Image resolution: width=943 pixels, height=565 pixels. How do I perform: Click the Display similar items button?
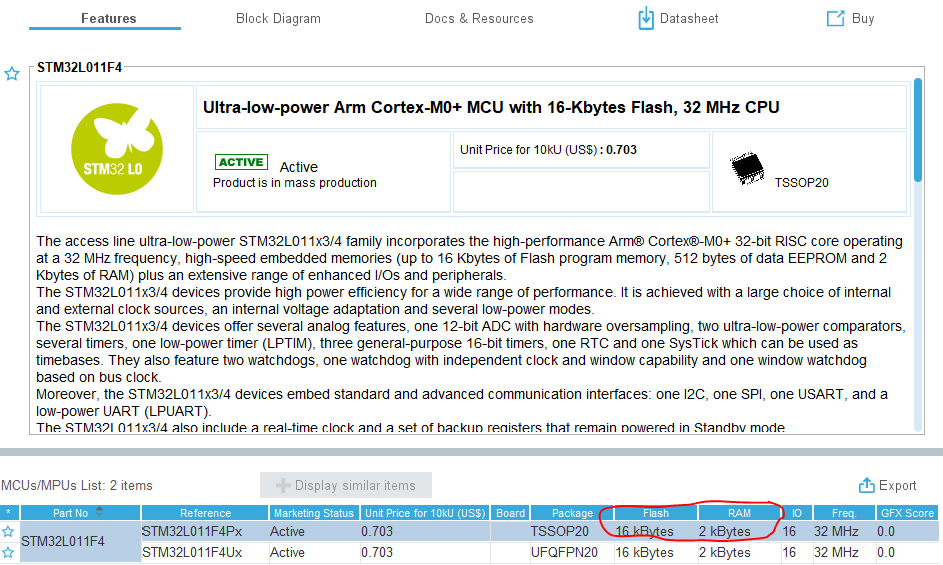346,485
